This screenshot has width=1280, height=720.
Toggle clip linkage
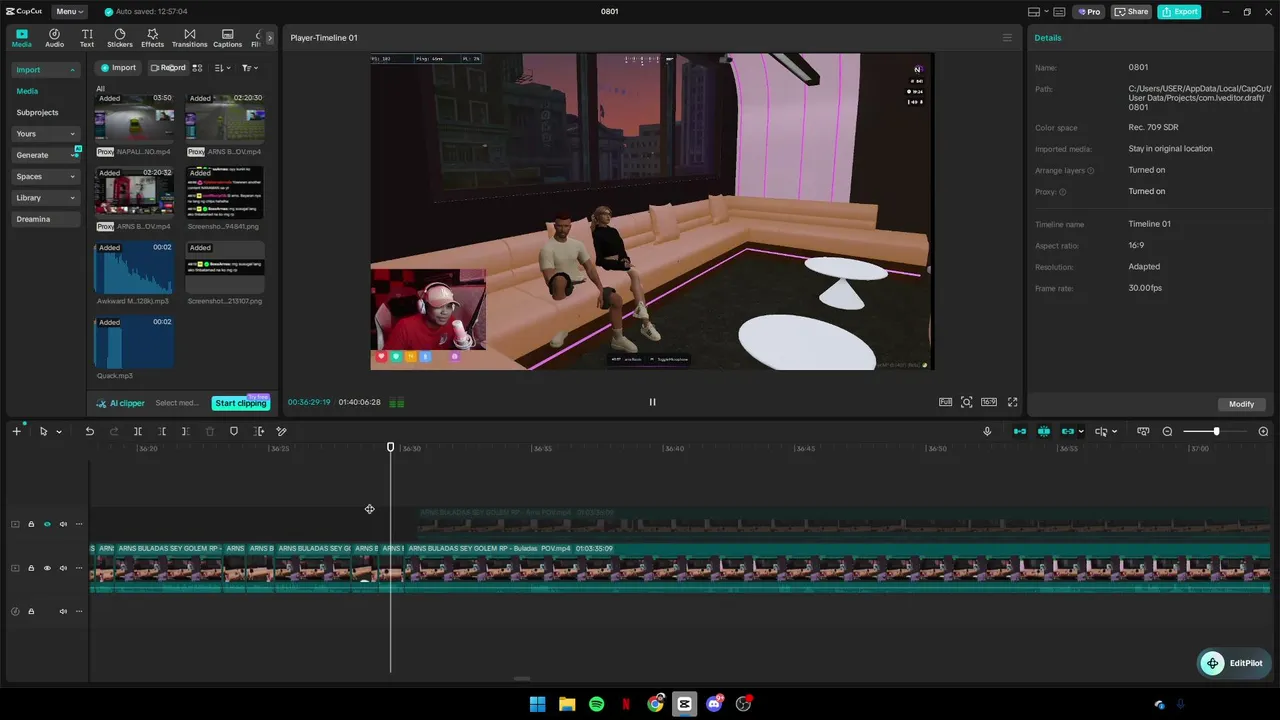(1067, 431)
